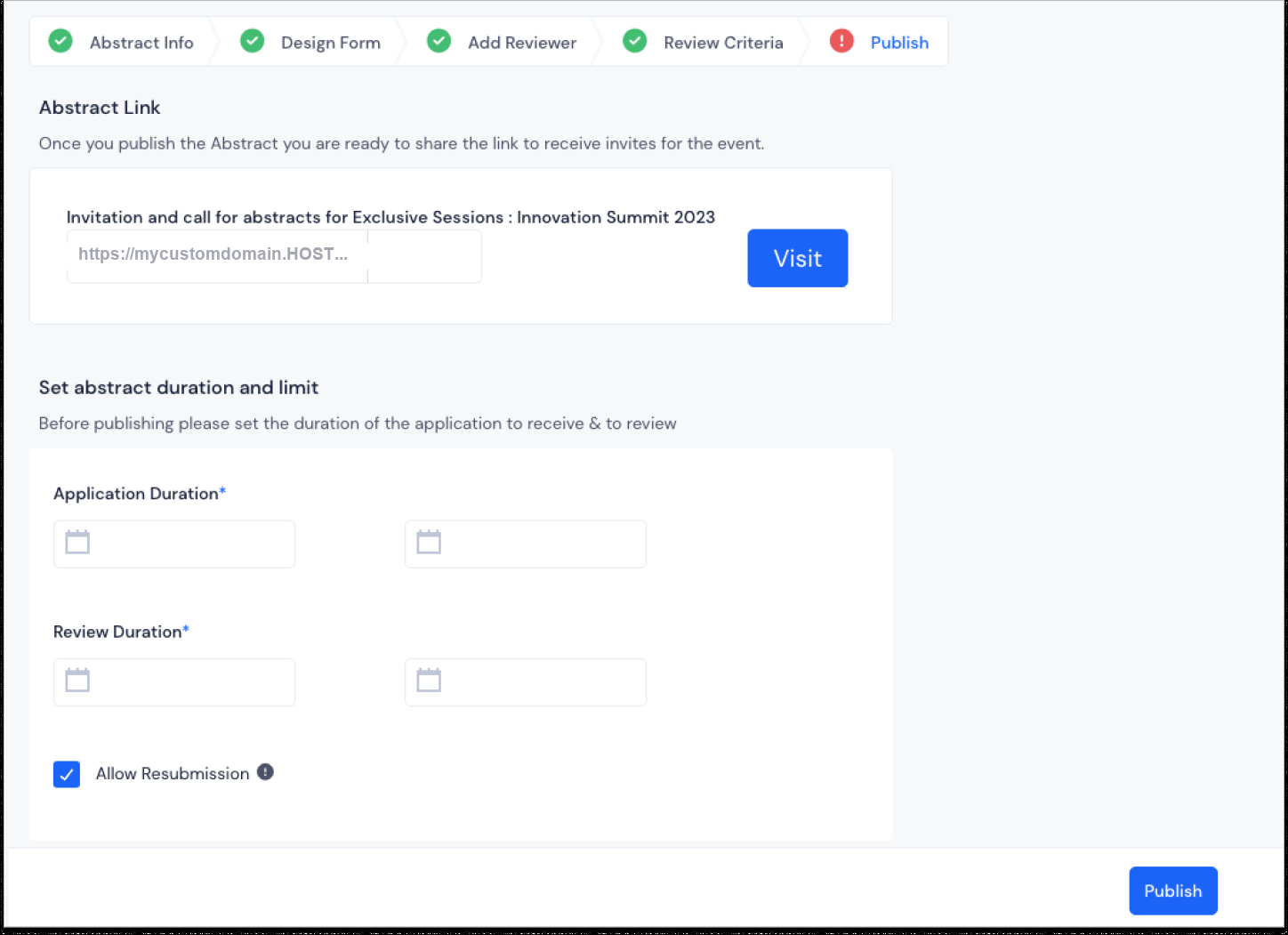Screen dimensions: 1288x935
Task: Open the Add Reviewer step
Action: point(522,43)
